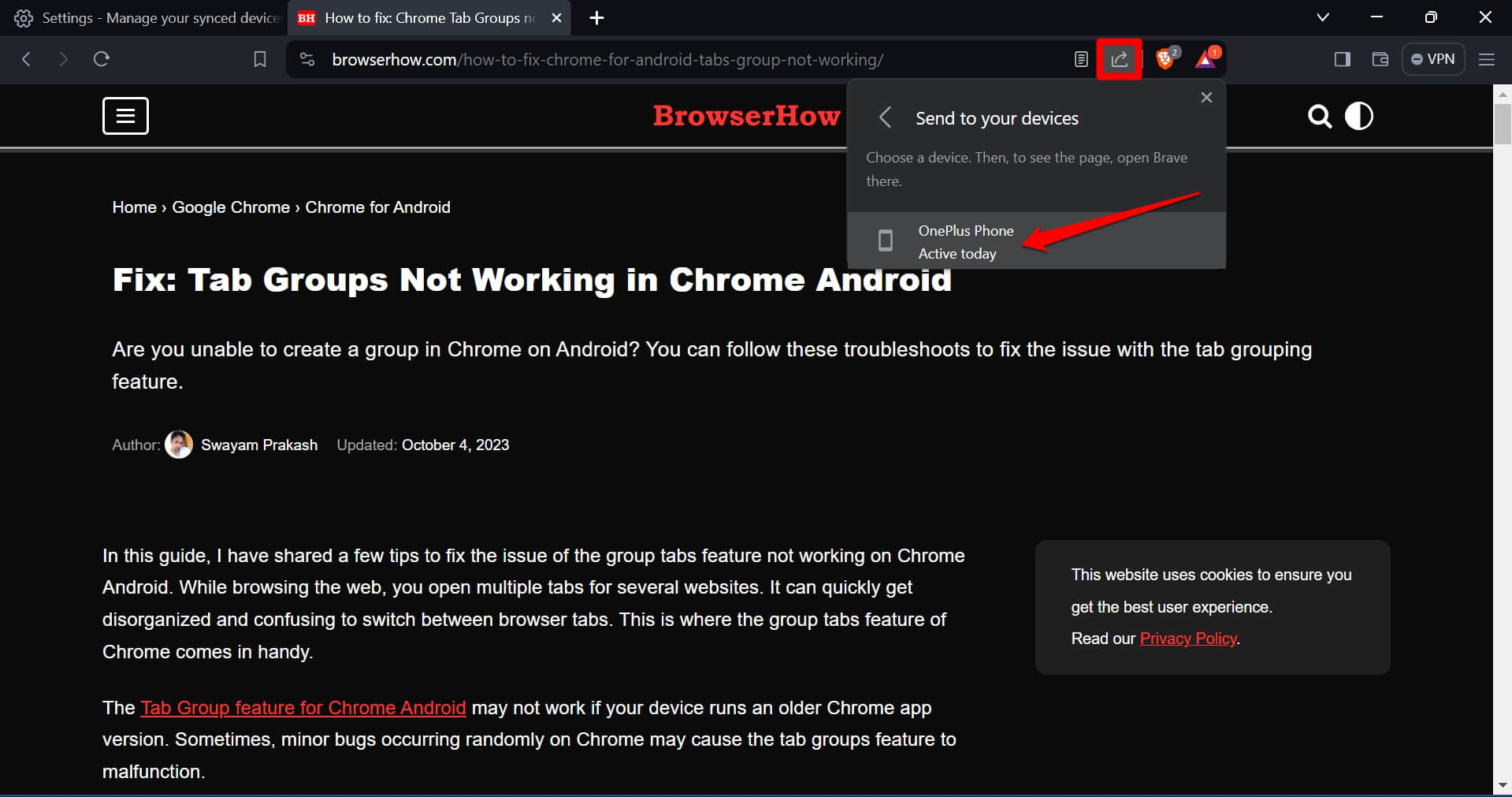Open a new tab
1512x797 pixels.
click(x=596, y=17)
